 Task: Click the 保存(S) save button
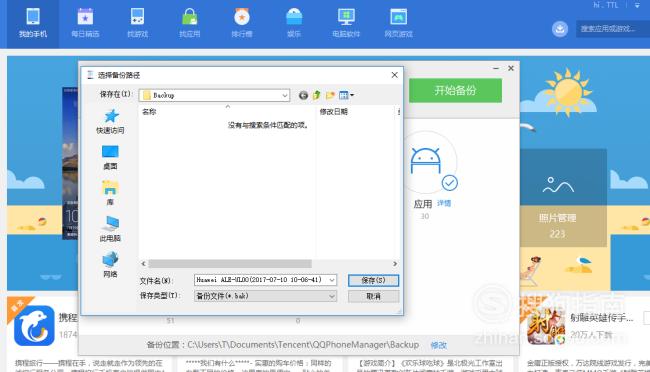click(374, 280)
